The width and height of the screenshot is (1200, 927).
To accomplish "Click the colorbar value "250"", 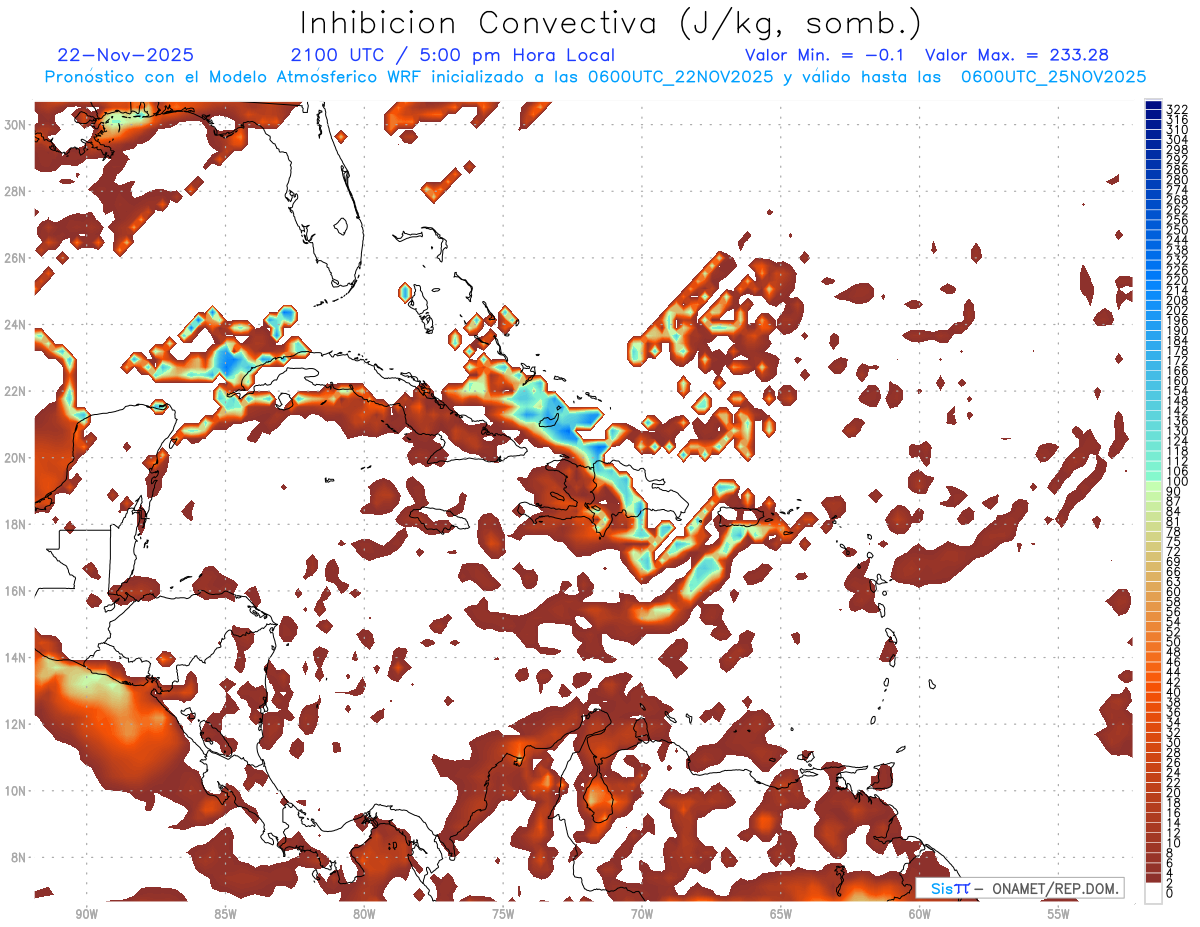I will 1177,230.
